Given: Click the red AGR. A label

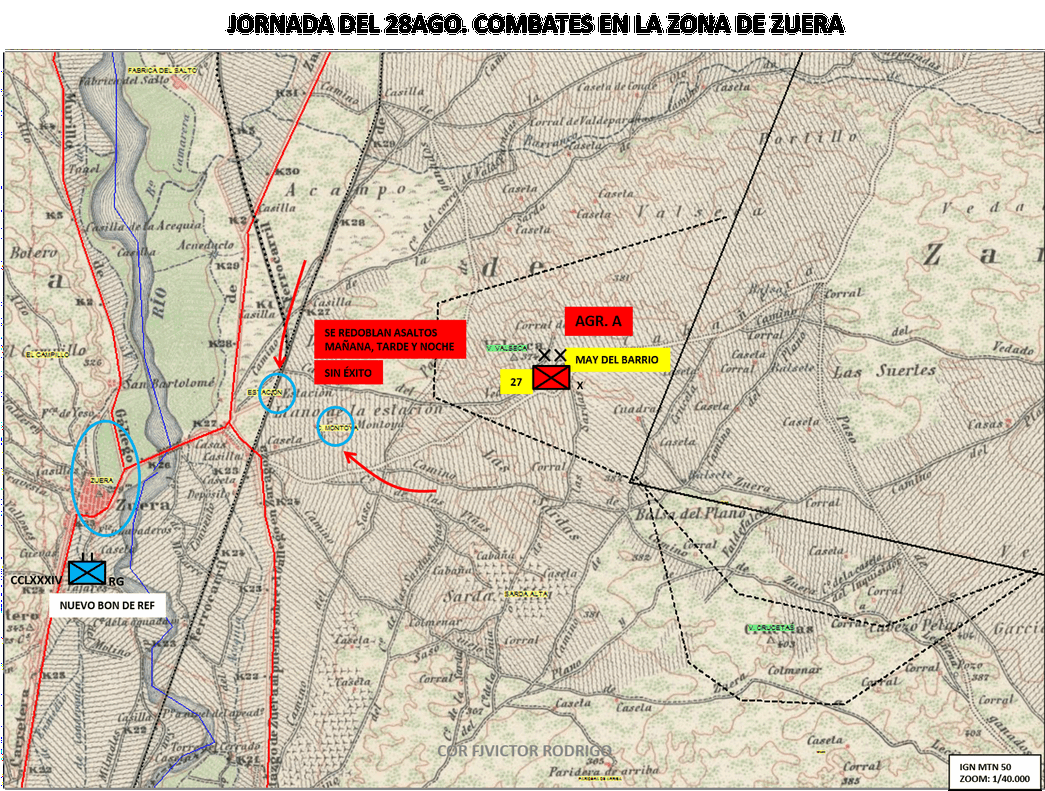Looking at the screenshot, I should click(598, 321).
